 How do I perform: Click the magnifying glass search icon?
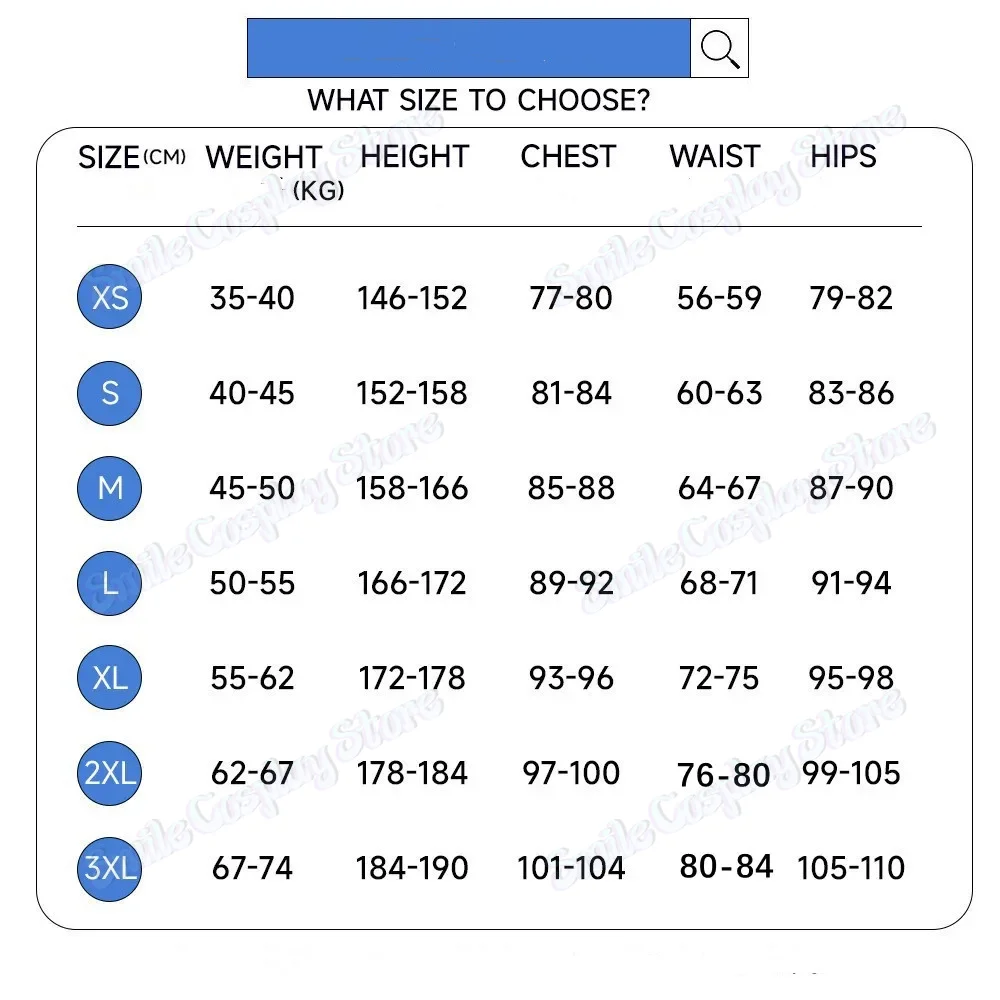coord(719,48)
